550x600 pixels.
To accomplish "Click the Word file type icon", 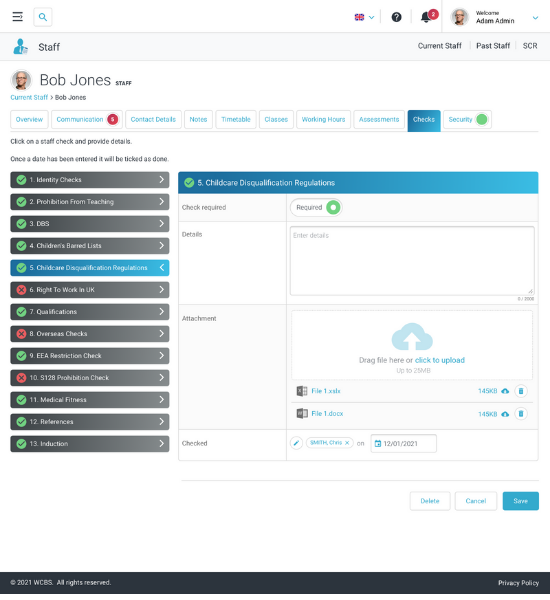I will [302, 413].
